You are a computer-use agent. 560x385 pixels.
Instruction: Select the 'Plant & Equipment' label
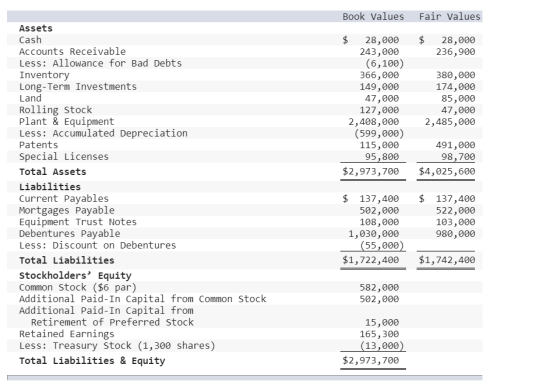point(67,121)
